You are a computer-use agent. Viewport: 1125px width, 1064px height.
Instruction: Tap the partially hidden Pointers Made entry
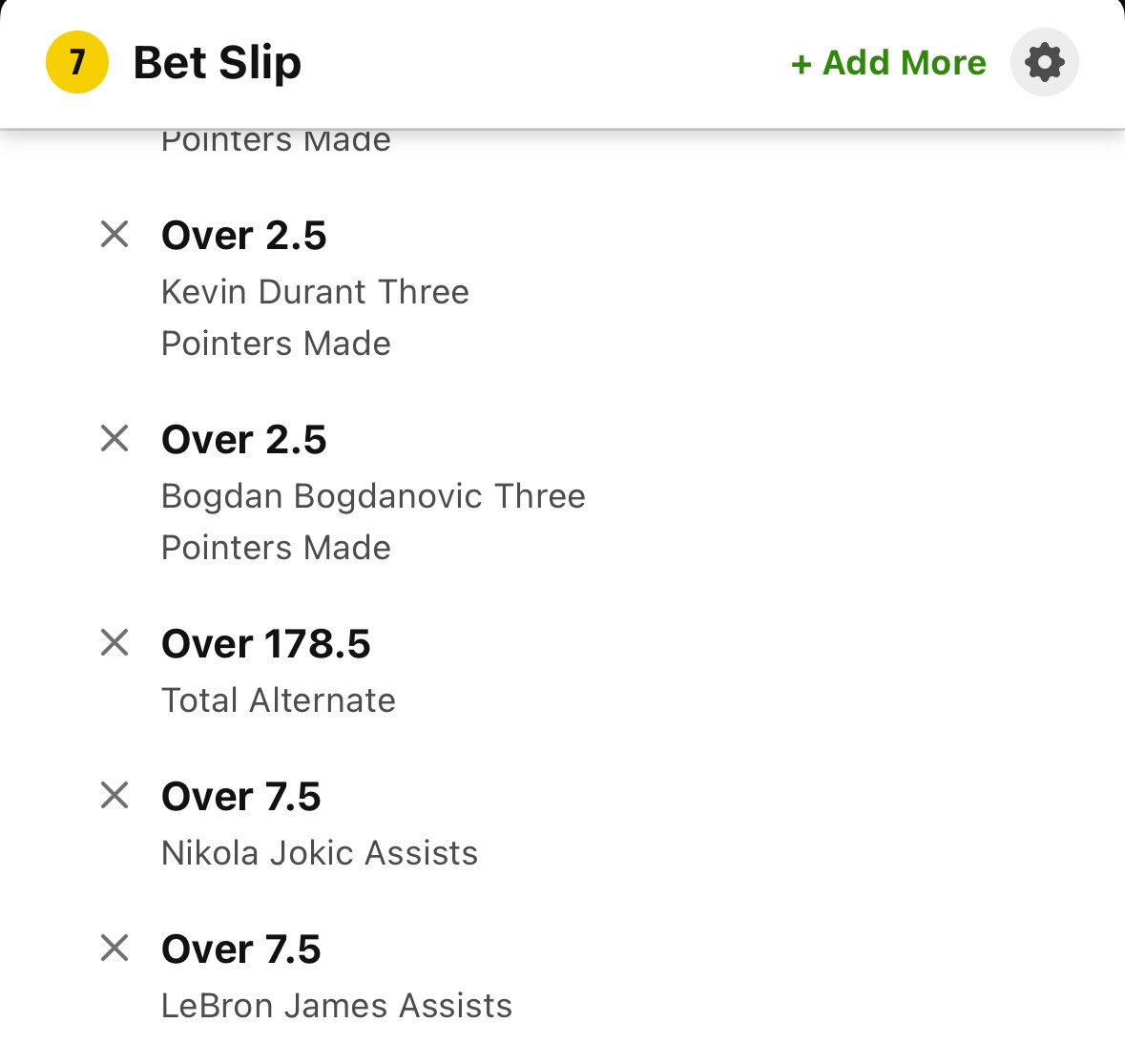click(x=276, y=141)
